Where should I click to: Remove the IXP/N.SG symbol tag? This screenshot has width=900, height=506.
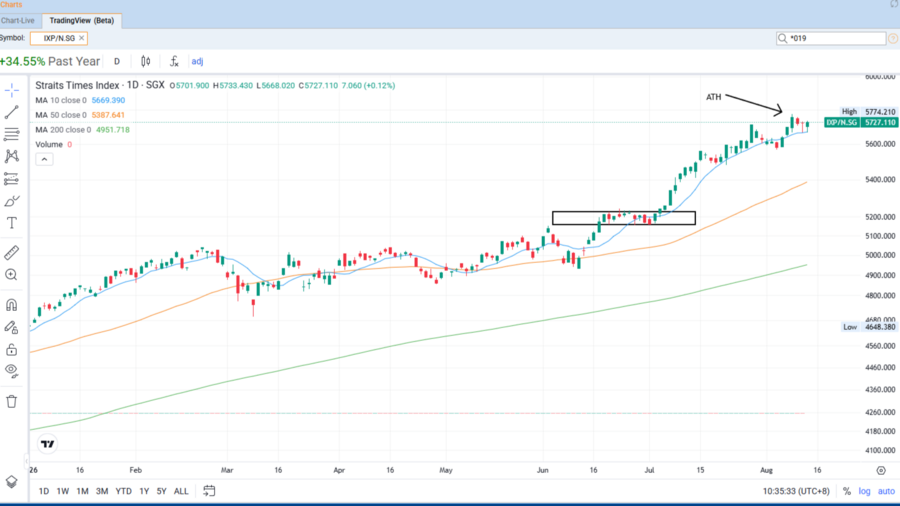coord(82,38)
